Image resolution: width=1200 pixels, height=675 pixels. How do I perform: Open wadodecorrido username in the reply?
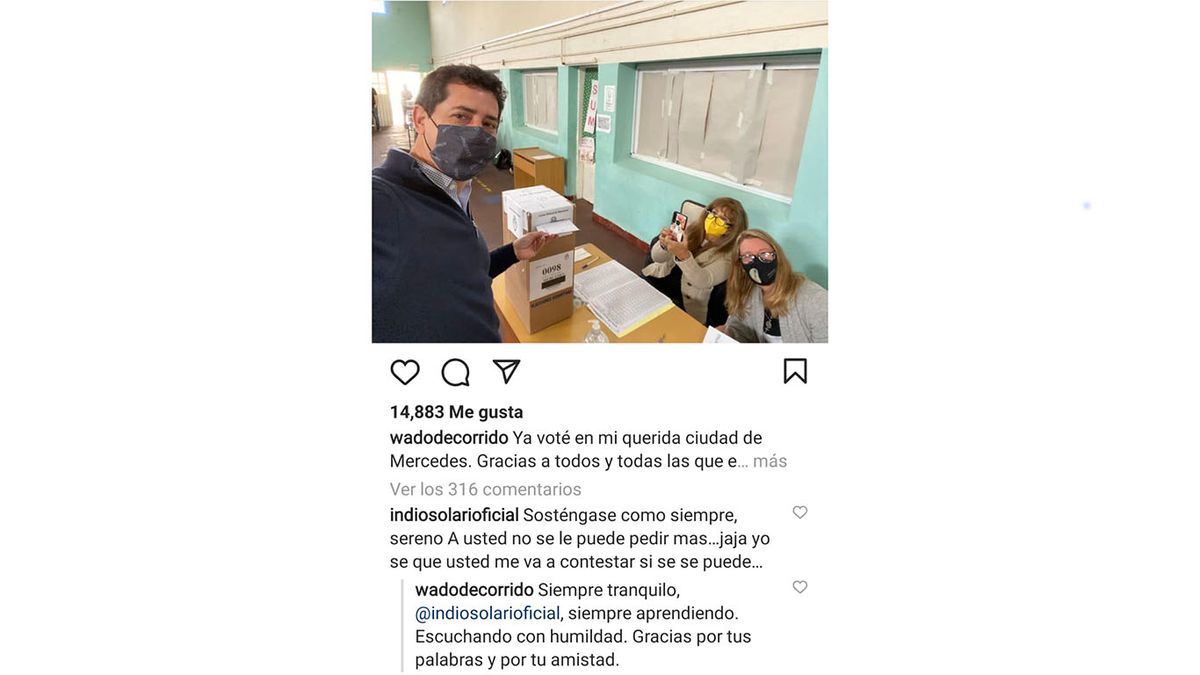[x=474, y=590]
